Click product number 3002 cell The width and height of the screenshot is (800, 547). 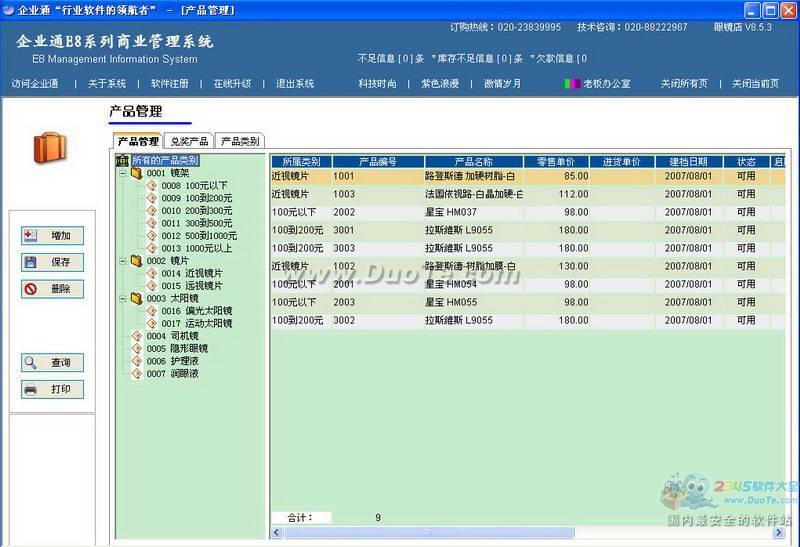[378, 320]
